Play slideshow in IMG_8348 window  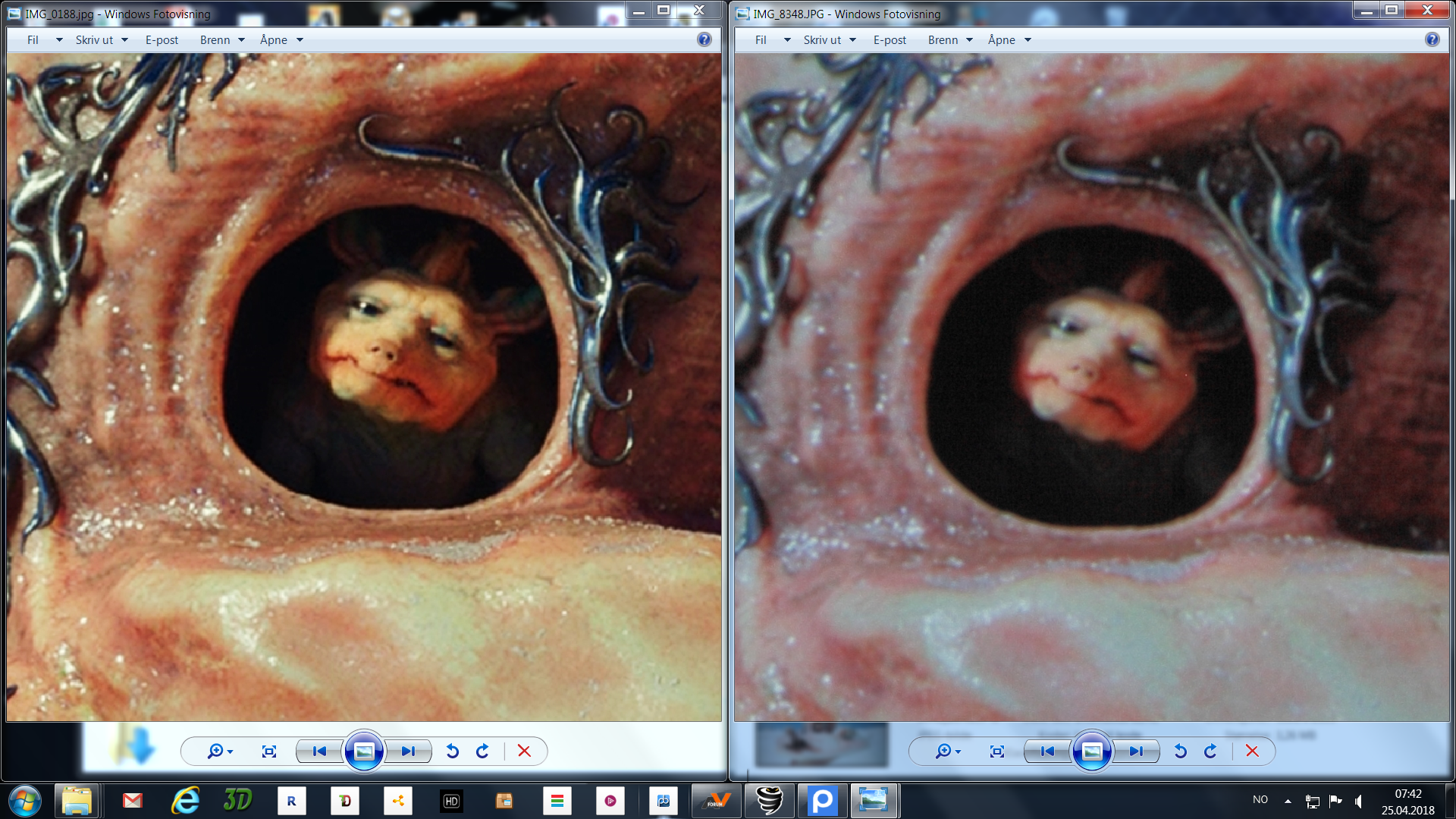coord(1092,751)
